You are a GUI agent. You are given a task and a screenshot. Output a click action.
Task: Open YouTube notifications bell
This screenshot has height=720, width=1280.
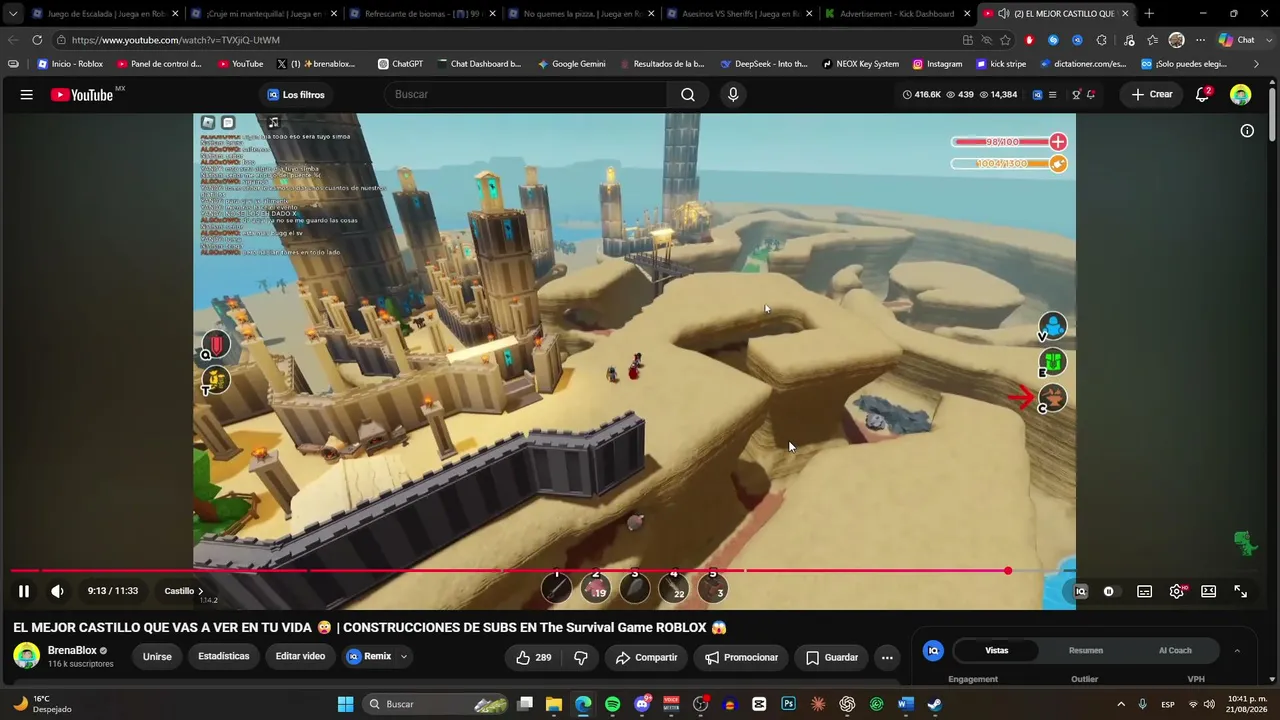[1203, 95]
